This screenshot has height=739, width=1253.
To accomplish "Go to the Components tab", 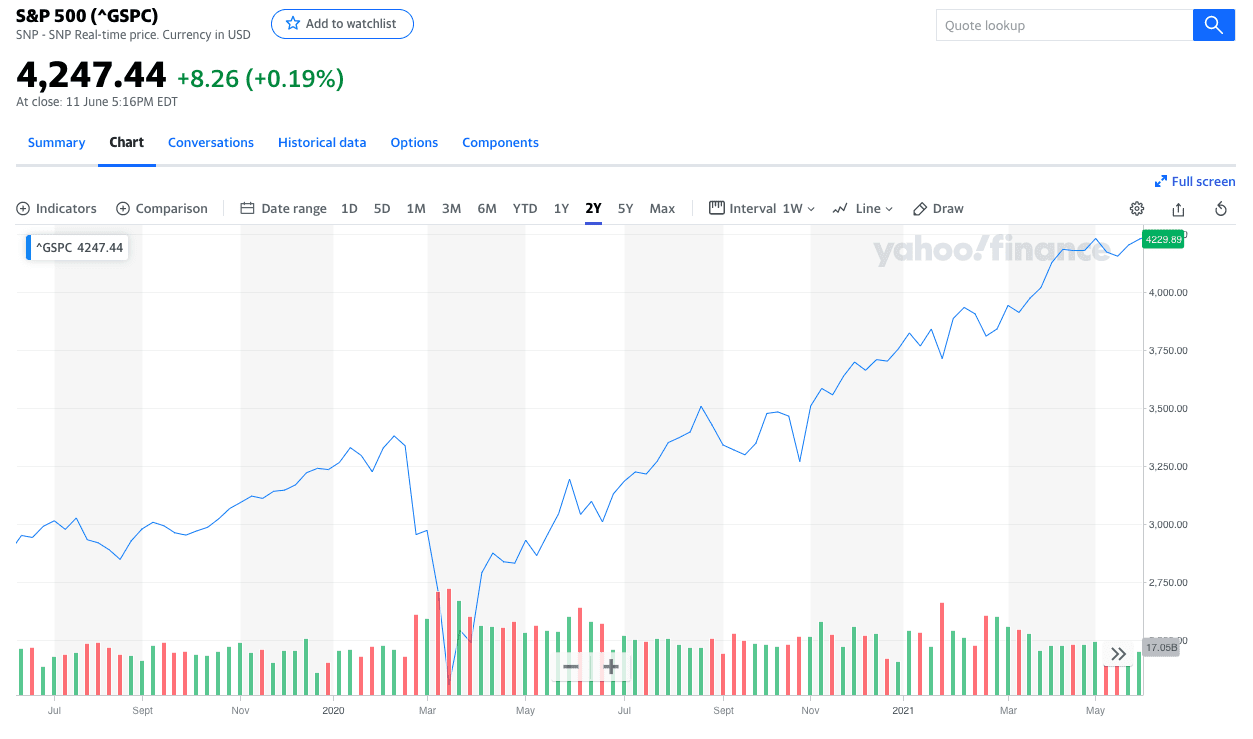I will pos(500,143).
